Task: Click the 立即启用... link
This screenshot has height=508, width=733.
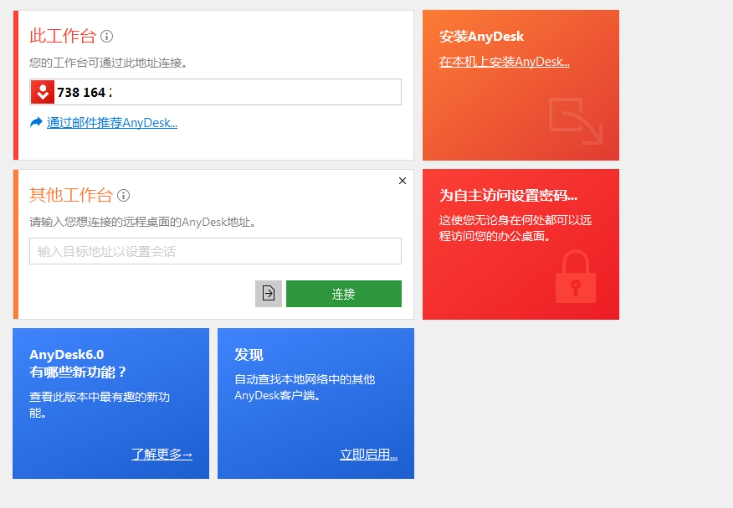Action: coord(368,454)
